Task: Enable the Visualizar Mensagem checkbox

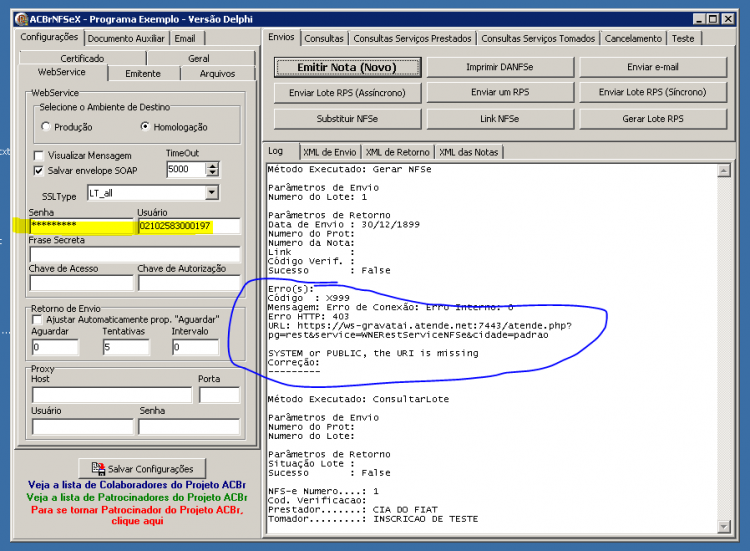Action: [39, 156]
